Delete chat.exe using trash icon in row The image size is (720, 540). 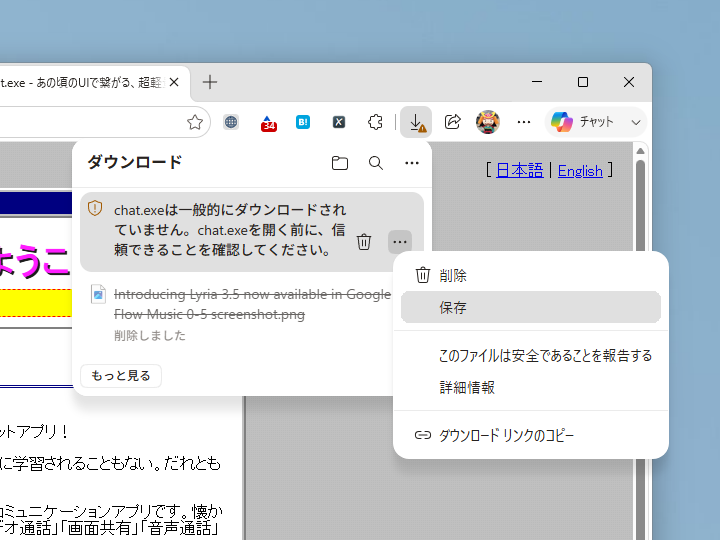[x=364, y=242]
